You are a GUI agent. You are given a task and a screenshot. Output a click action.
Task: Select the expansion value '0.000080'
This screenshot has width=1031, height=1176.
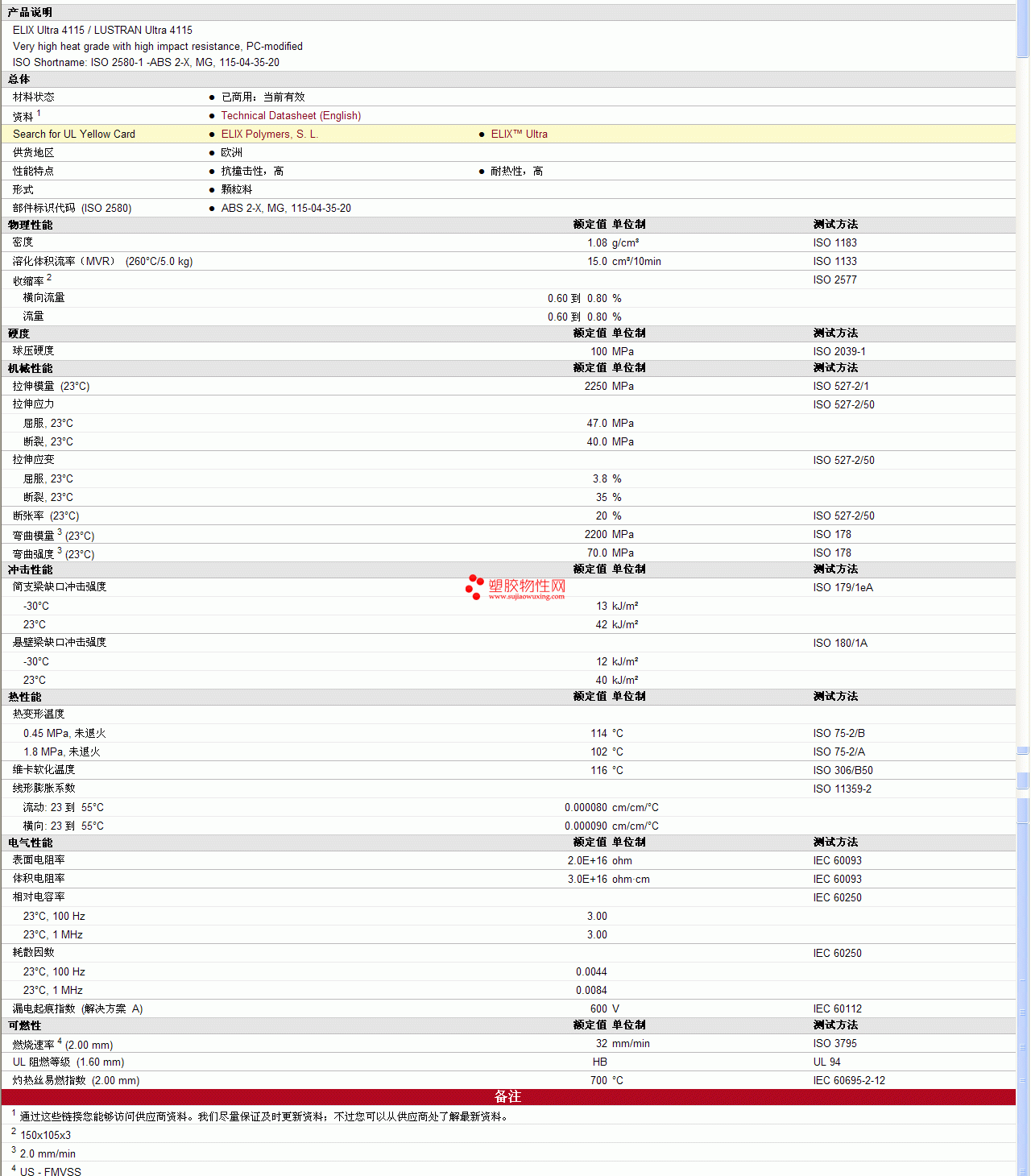click(x=586, y=808)
